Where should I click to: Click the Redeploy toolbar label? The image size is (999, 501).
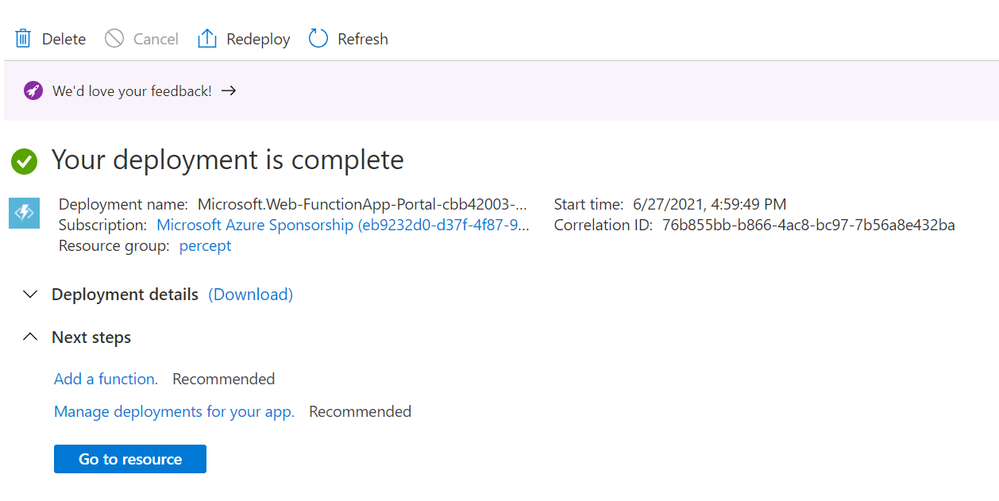point(258,39)
